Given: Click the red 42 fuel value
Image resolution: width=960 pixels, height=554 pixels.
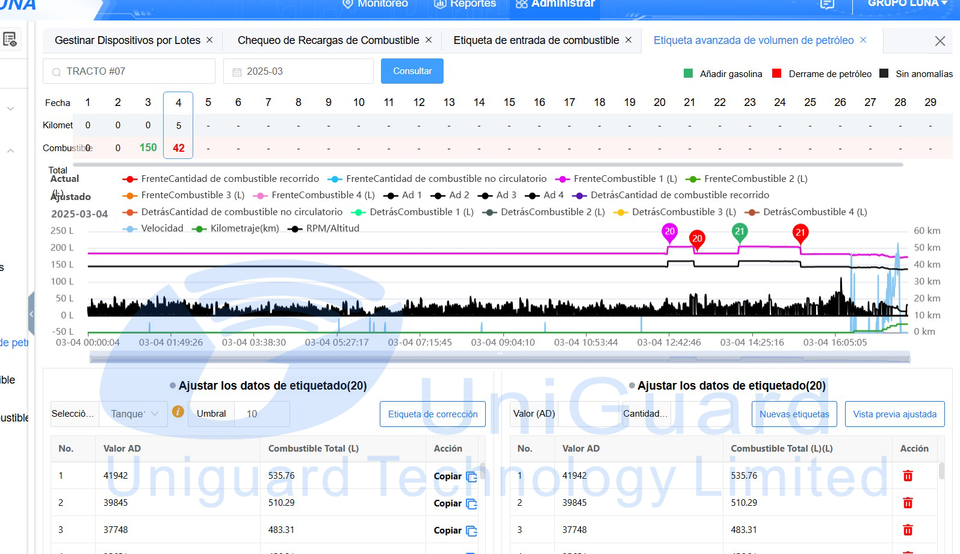Looking at the screenshot, I should pos(178,148).
